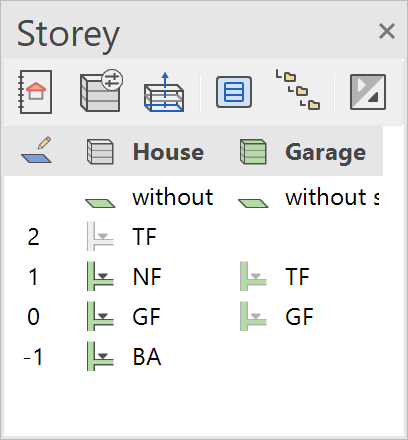The width and height of the screenshot is (408, 440).
Task: Select green Garage building icon
Action: [253, 152]
